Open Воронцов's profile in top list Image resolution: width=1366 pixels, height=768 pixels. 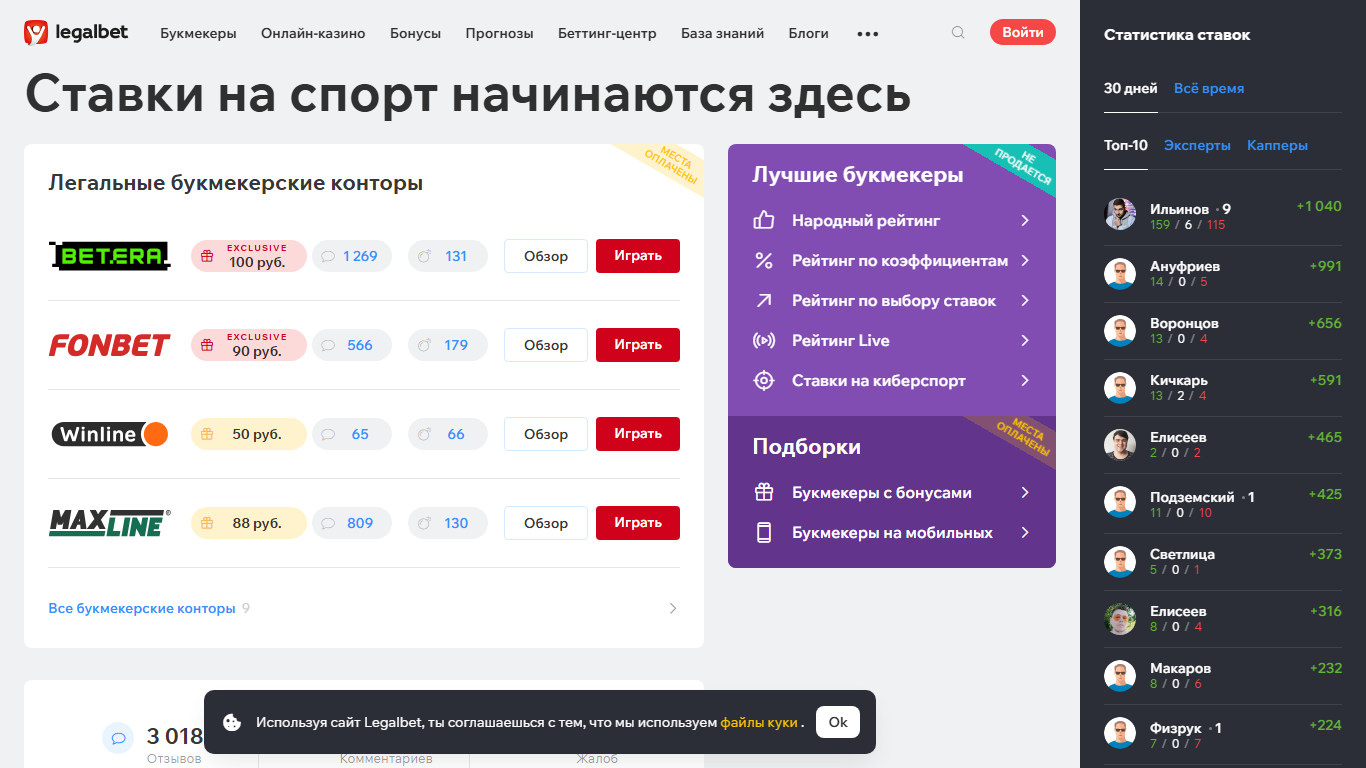pyautogui.click(x=1184, y=323)
